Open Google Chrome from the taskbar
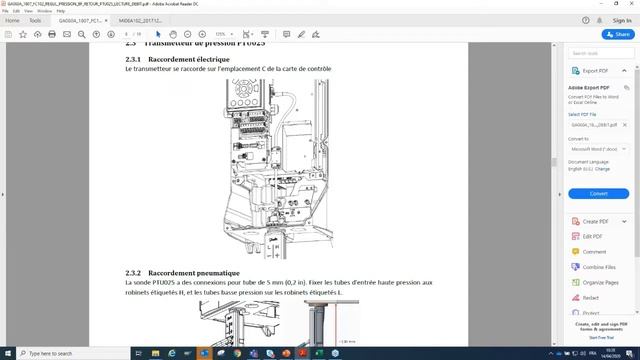Screen dimensions: 640x360 point(237,353)
